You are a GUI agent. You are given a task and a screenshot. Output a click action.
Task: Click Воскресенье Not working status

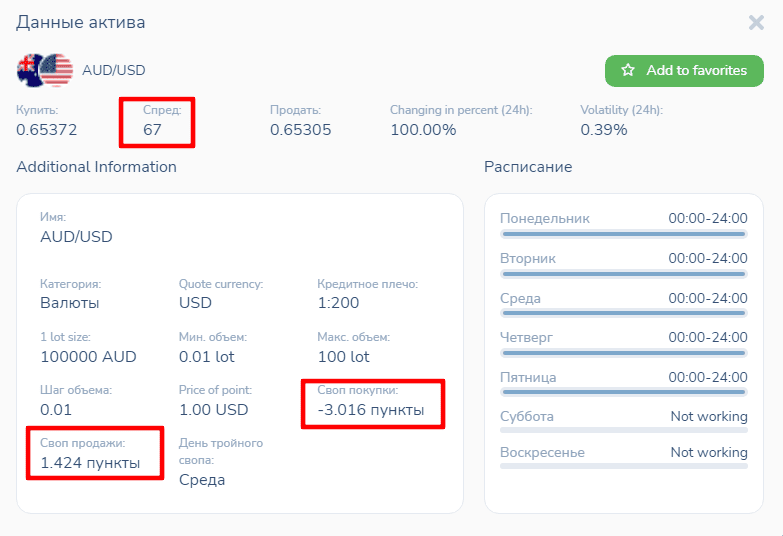(709, 452)
